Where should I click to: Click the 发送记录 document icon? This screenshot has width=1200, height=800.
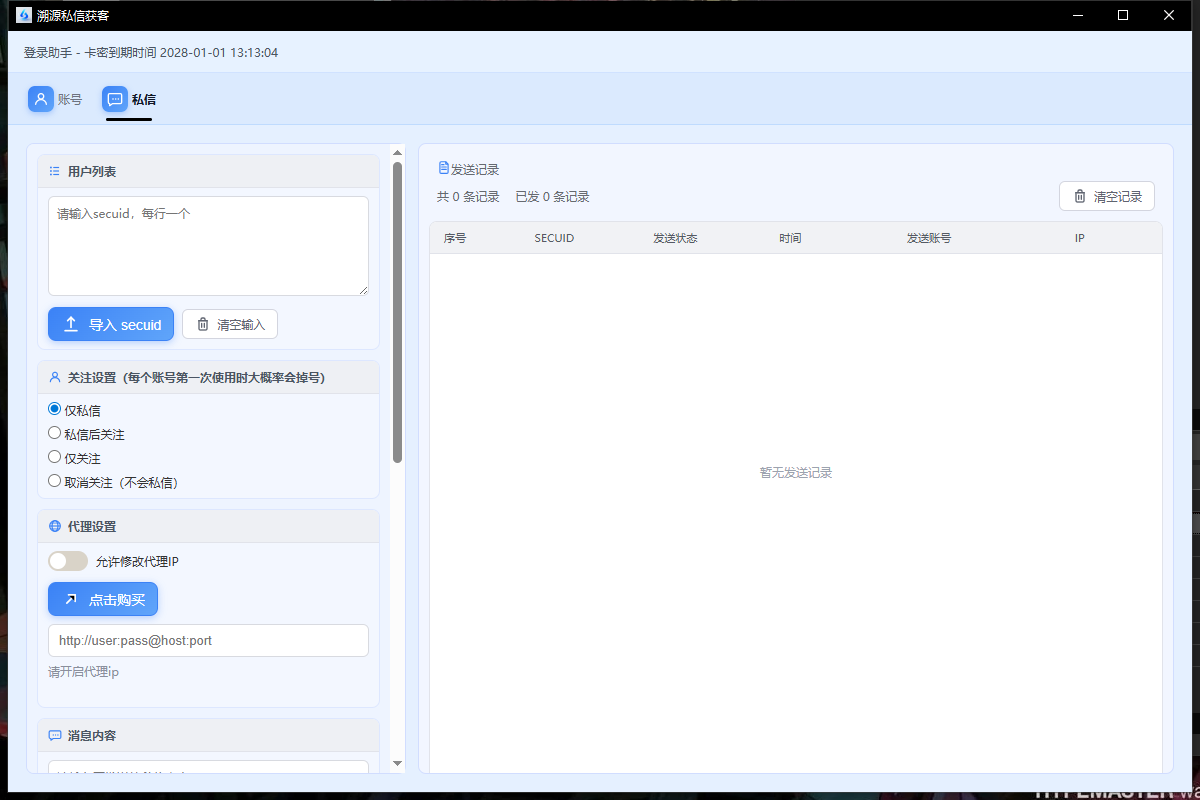tap(444, 169)
